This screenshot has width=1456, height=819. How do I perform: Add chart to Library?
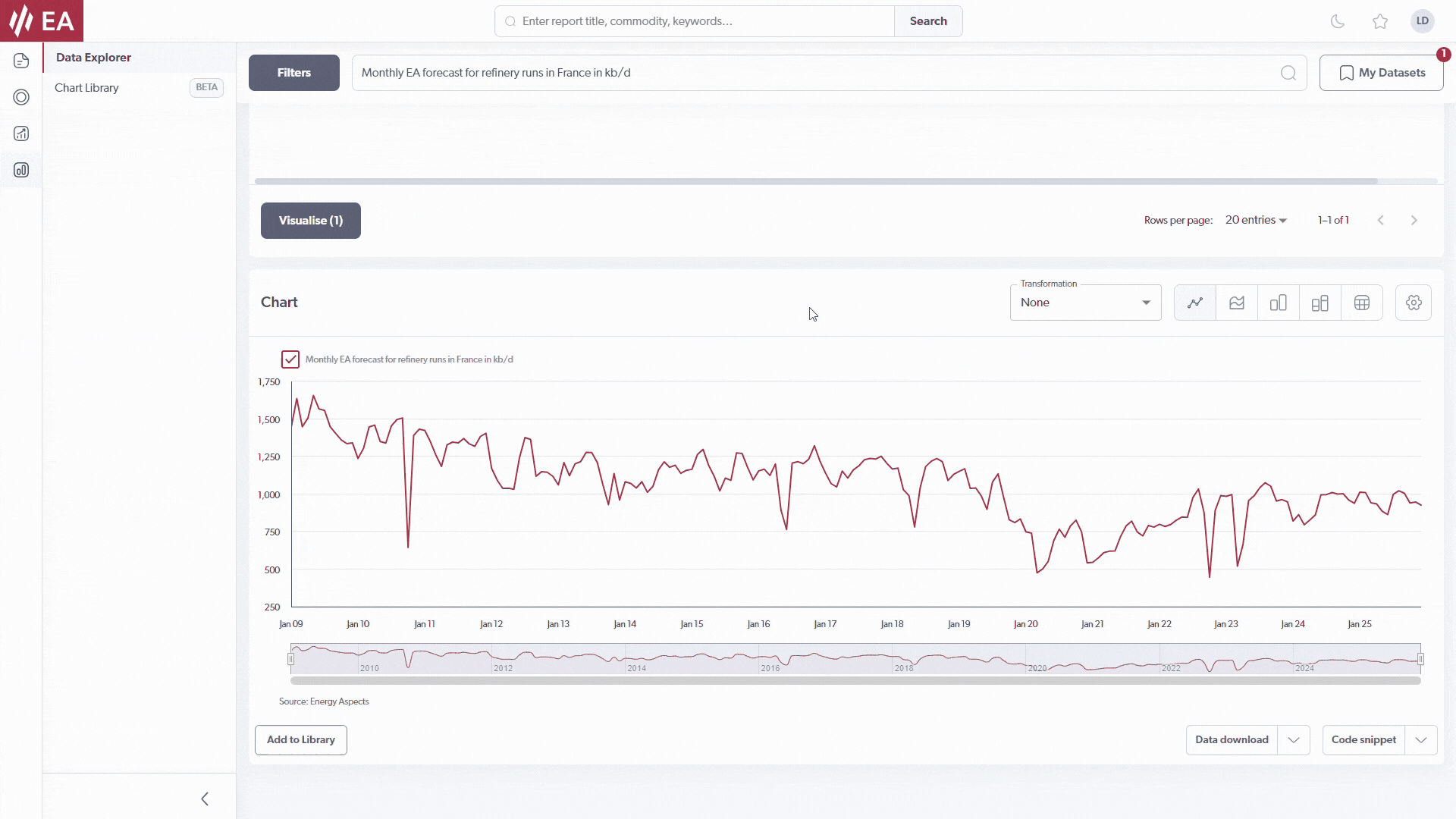coord(301,740)
